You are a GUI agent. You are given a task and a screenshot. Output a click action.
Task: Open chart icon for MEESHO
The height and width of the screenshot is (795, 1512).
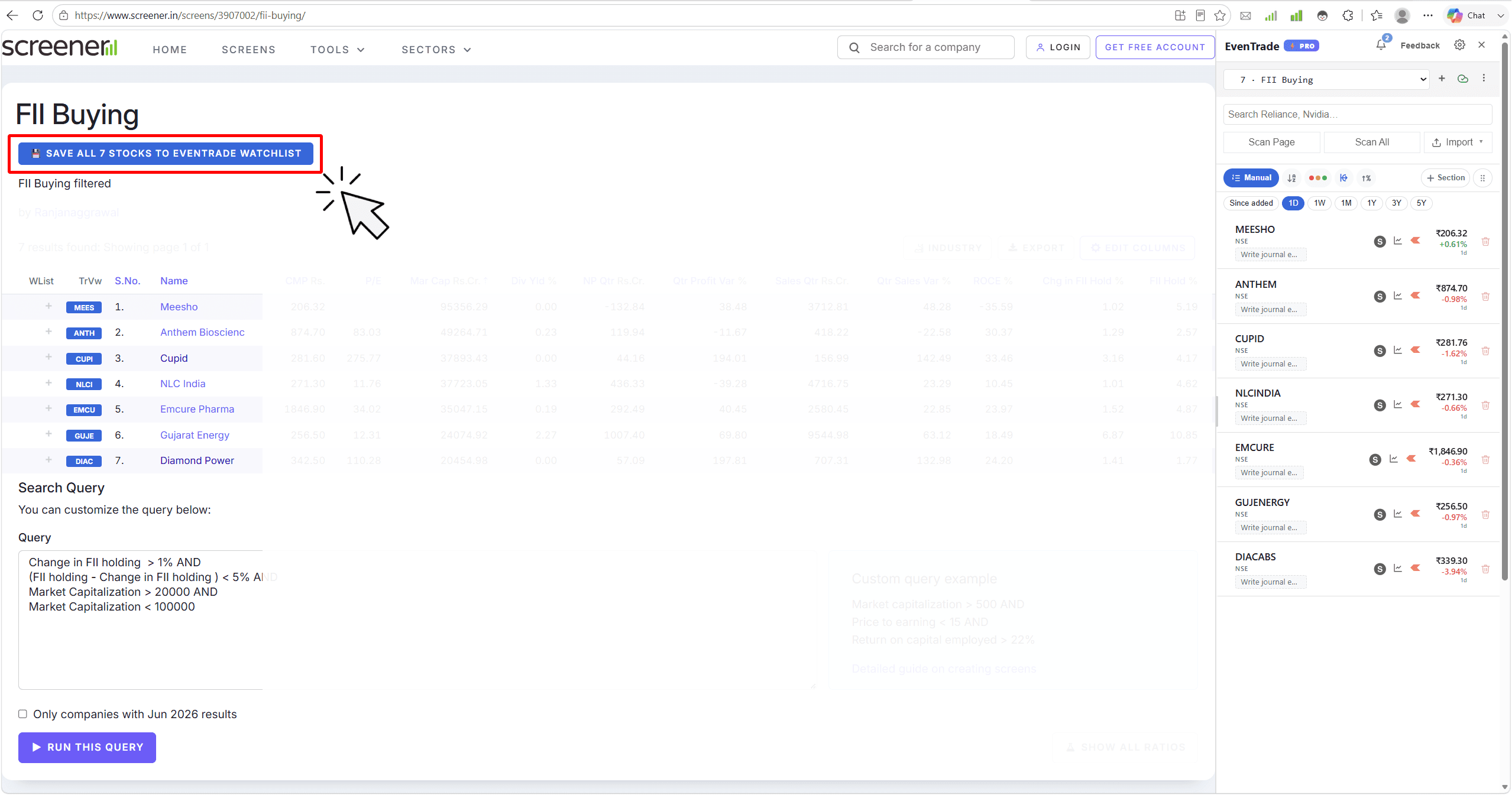1398,241
